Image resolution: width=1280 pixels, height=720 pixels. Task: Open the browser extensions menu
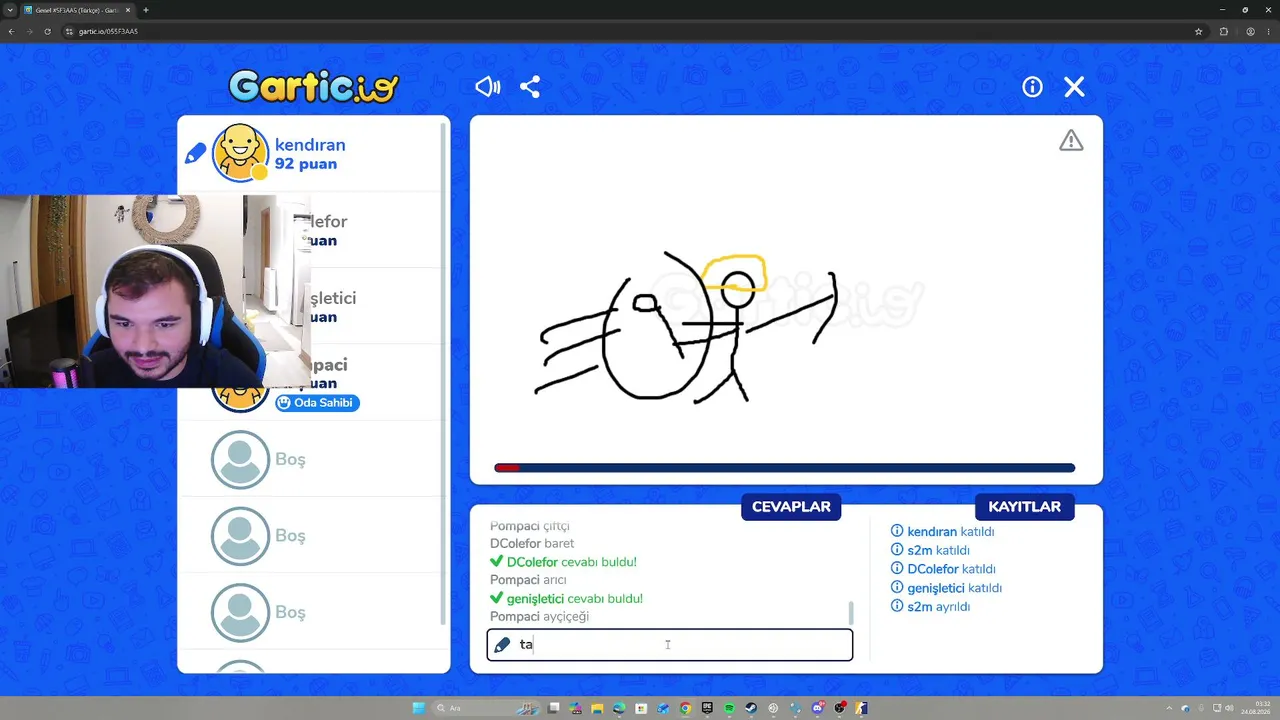[x=1223, y=31]
